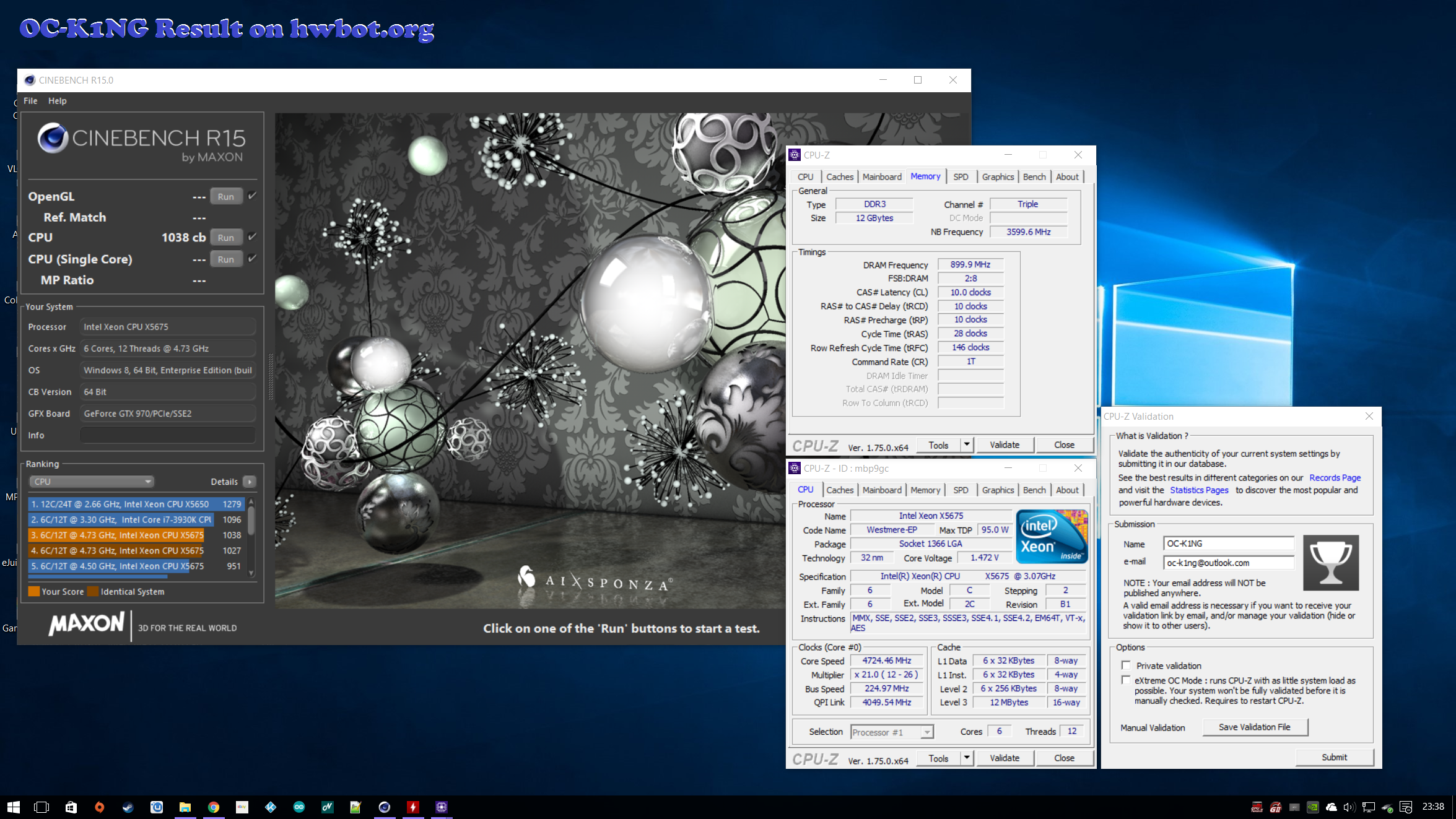Open NVIDIA tray icon
1456x819 pixels.
1313,807
